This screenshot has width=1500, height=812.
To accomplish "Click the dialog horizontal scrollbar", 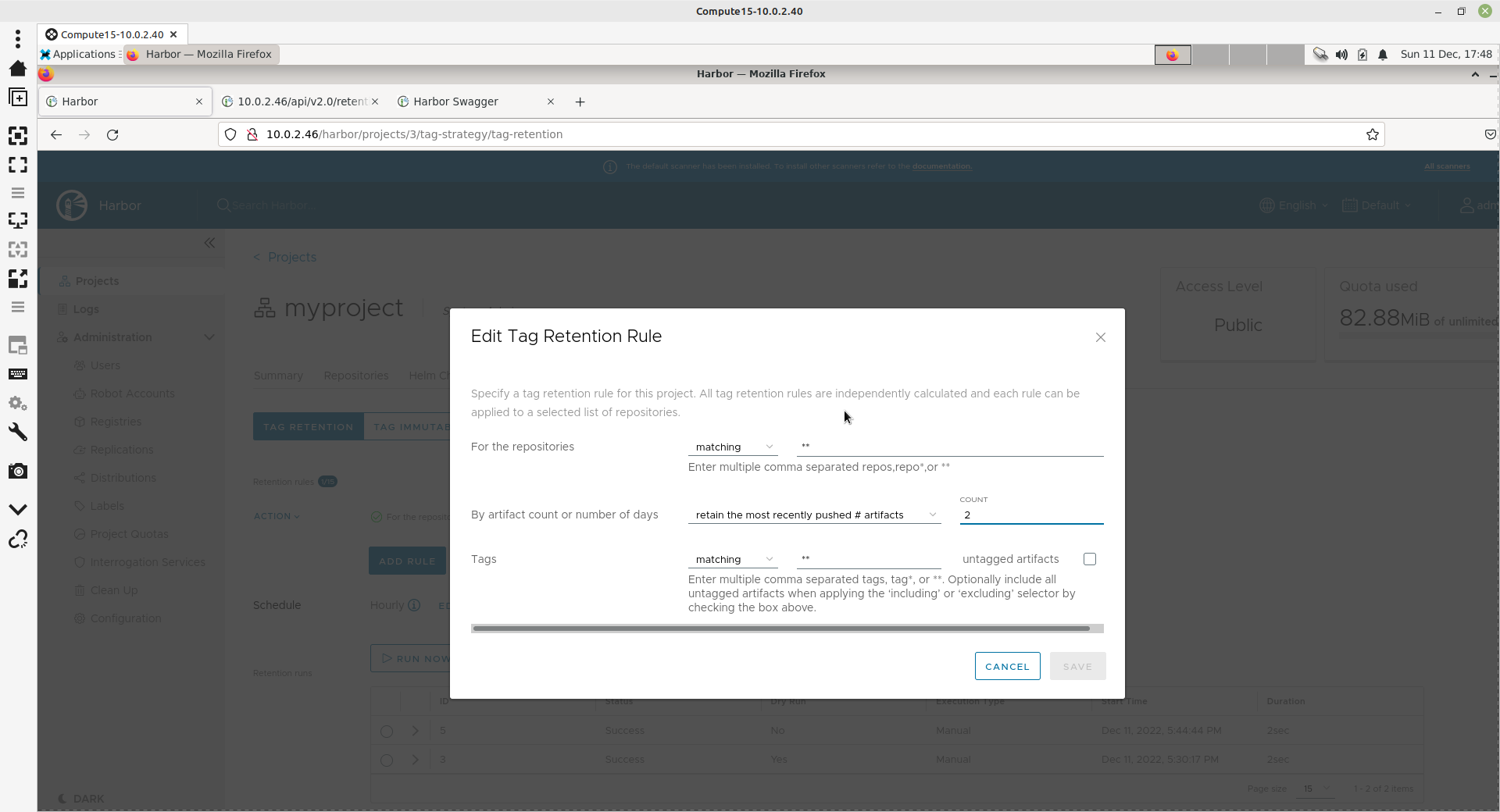I will point(781,629).
